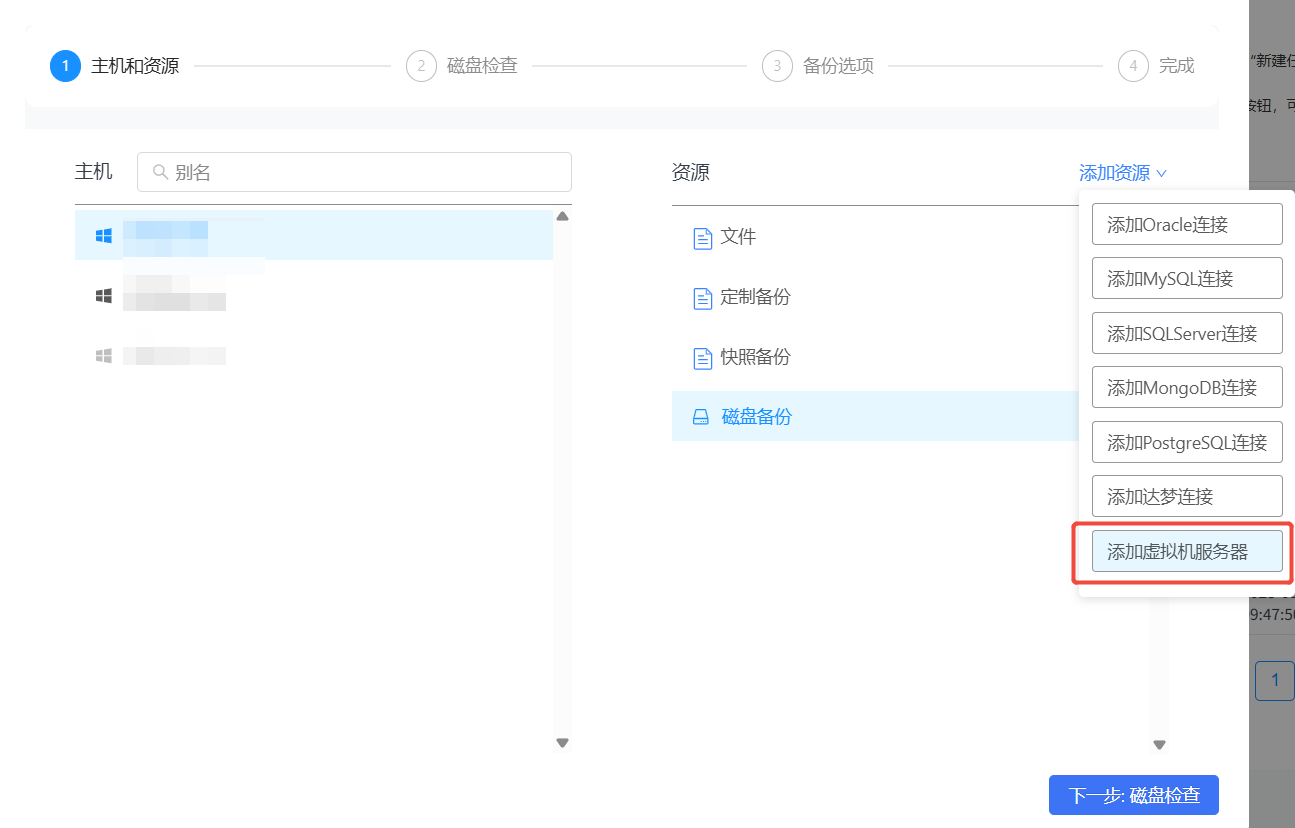1295x828 pixels.
Task: Click resource list scrollbar down arrow
Action: (x=1160, y=744)
